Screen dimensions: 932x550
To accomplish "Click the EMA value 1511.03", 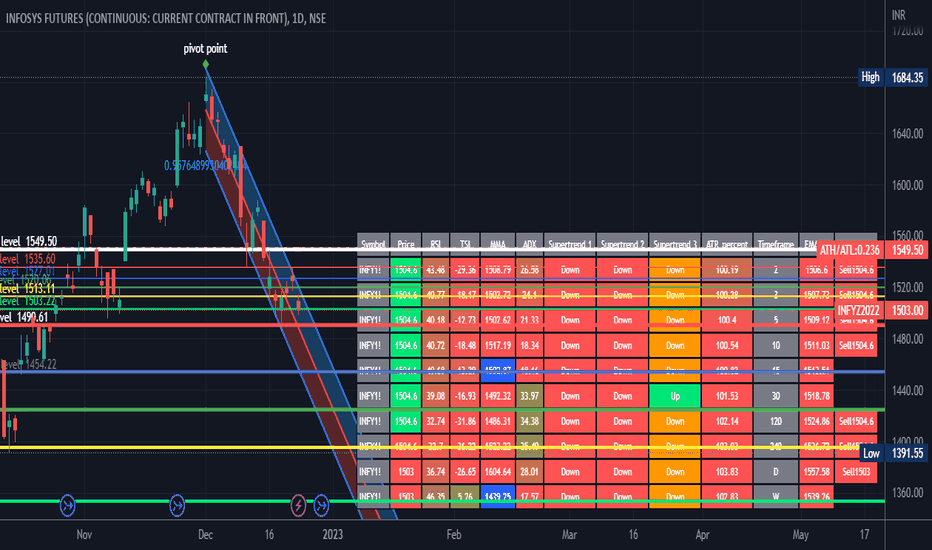I will [816, 345].
